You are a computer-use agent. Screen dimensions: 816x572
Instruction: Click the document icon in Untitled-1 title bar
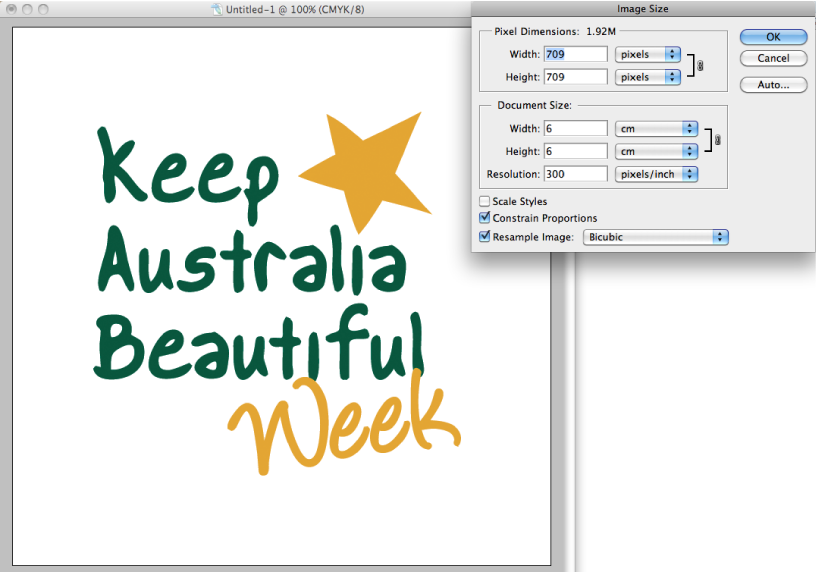point(216,9)
